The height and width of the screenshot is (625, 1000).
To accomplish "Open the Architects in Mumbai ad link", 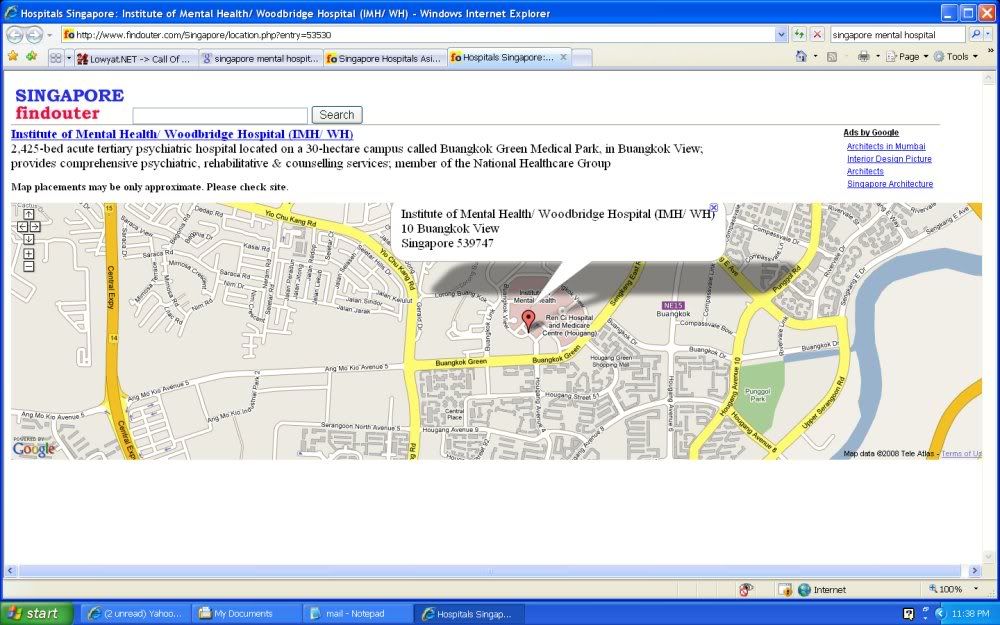I will 886,146.
